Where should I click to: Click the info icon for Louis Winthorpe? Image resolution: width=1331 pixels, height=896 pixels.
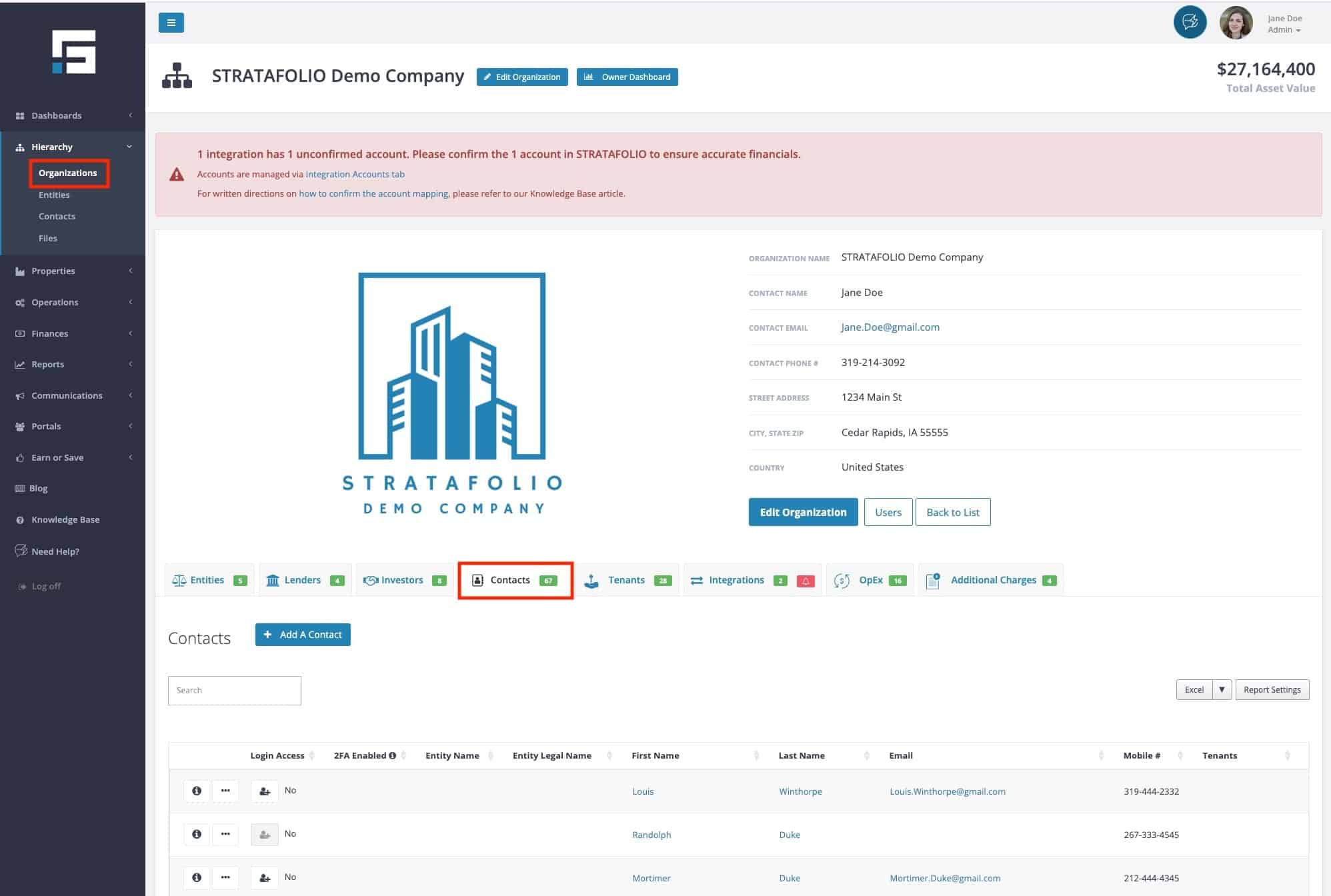point(197,791)
